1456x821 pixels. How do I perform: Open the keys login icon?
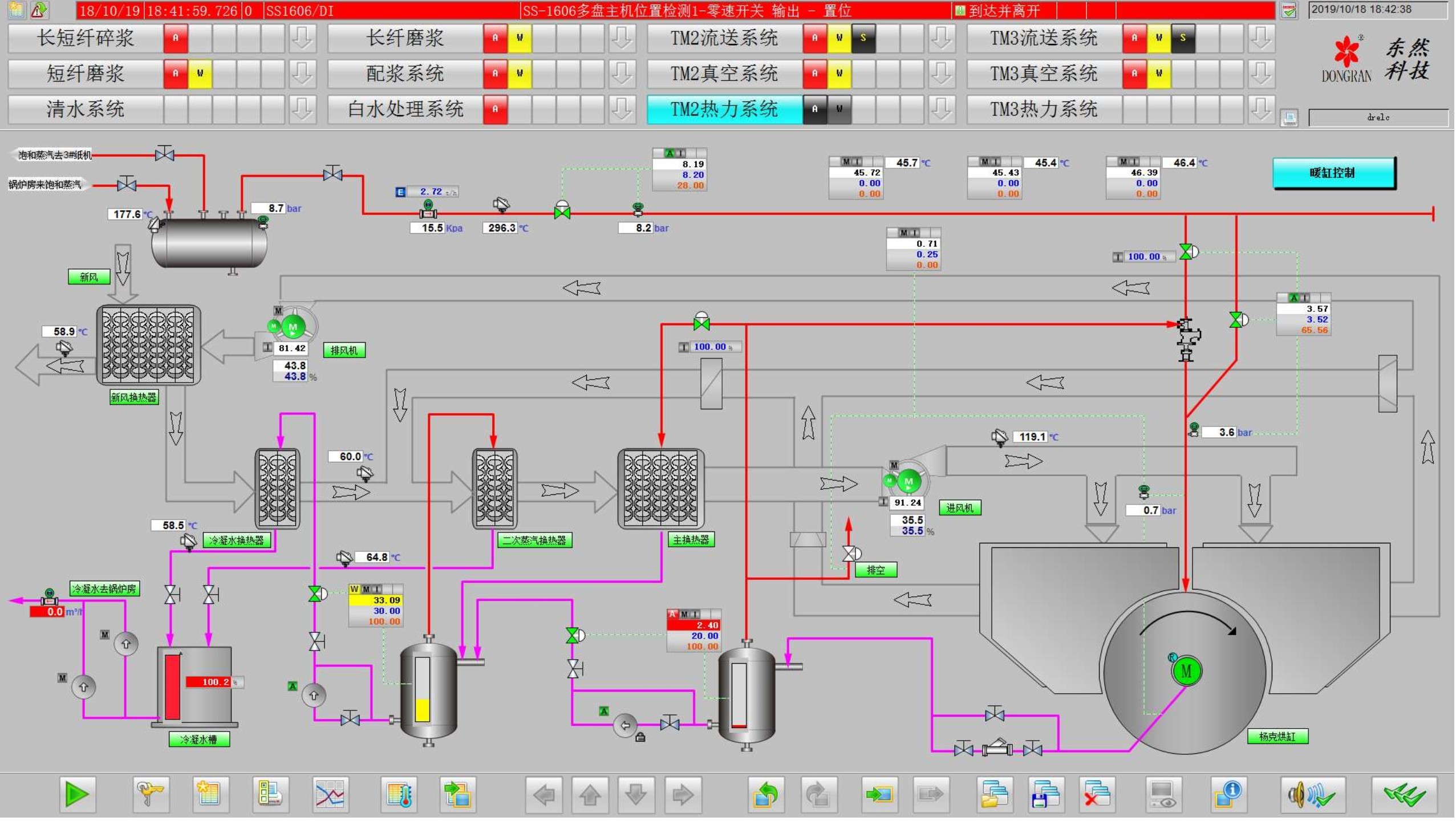tap(151, 795)
